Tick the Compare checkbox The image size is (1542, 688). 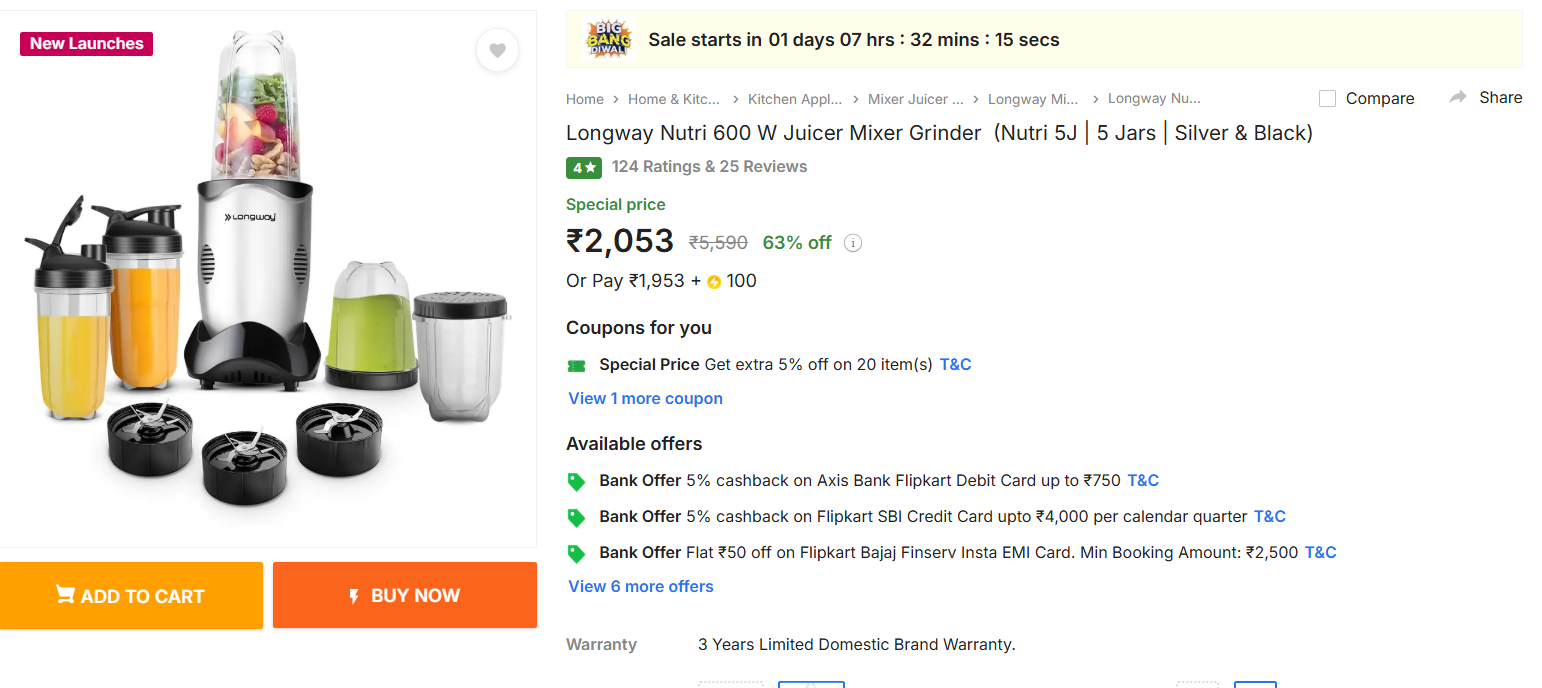(x=1328, y=98)
